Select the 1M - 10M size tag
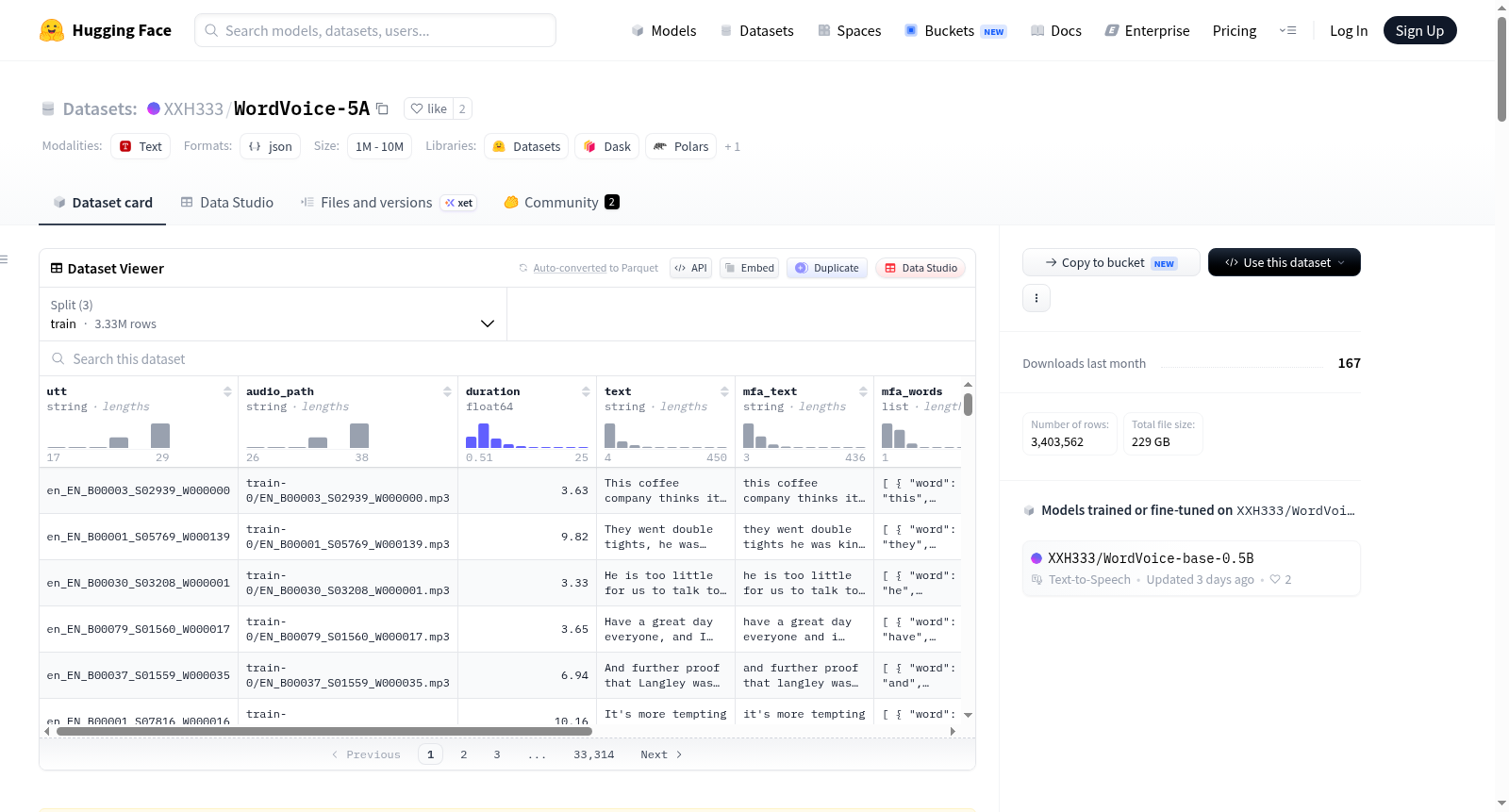Screen dimensions: 1509x812 click(379, 146)
